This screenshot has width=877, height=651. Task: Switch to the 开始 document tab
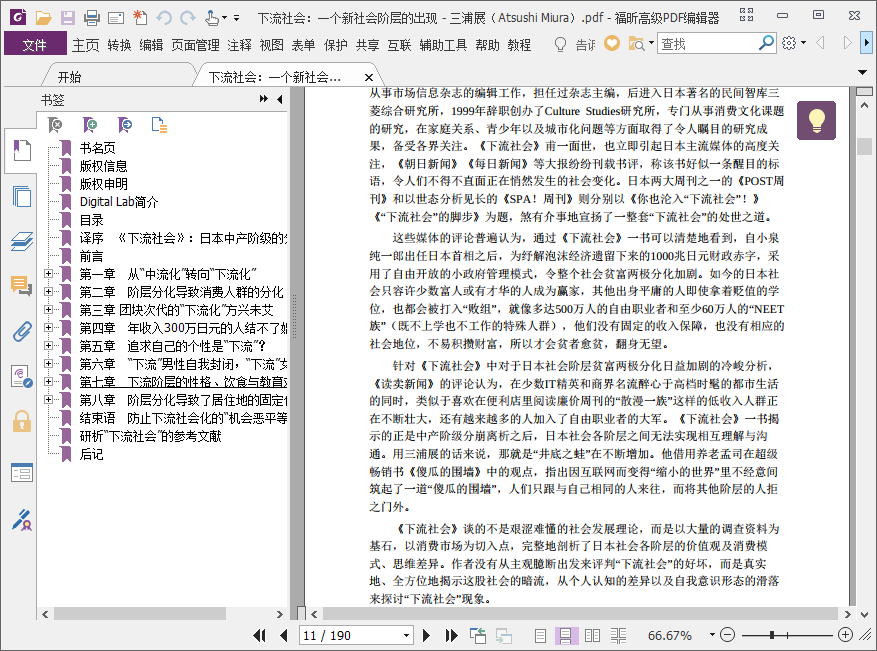pos(69,77)
